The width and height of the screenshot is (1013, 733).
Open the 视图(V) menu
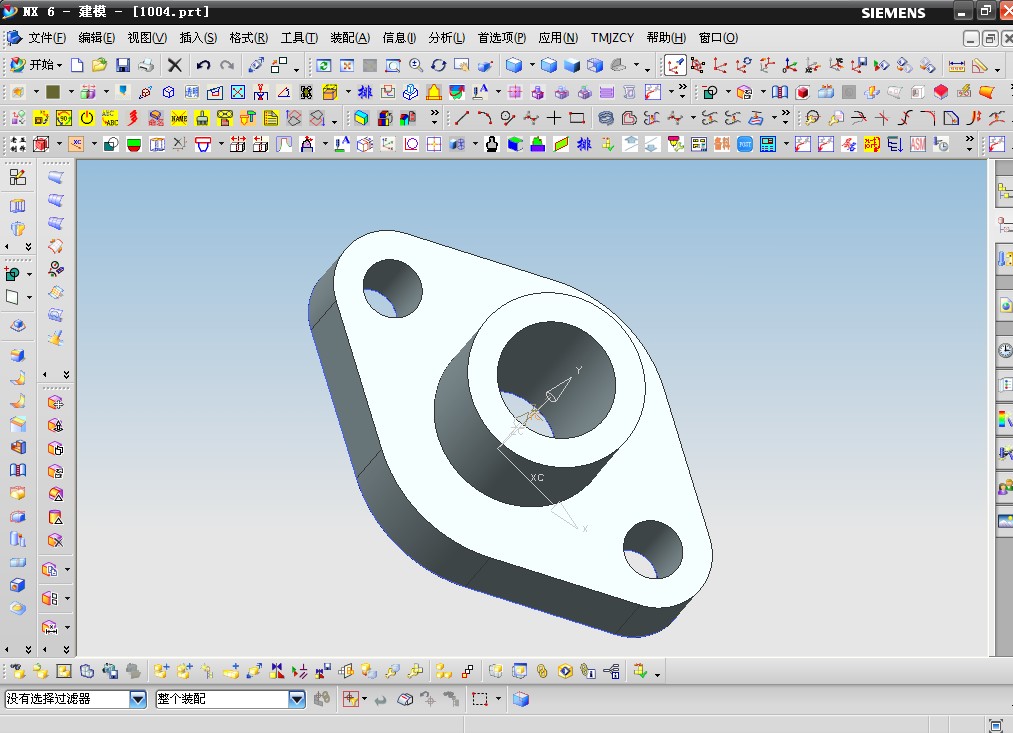[147, 38]
